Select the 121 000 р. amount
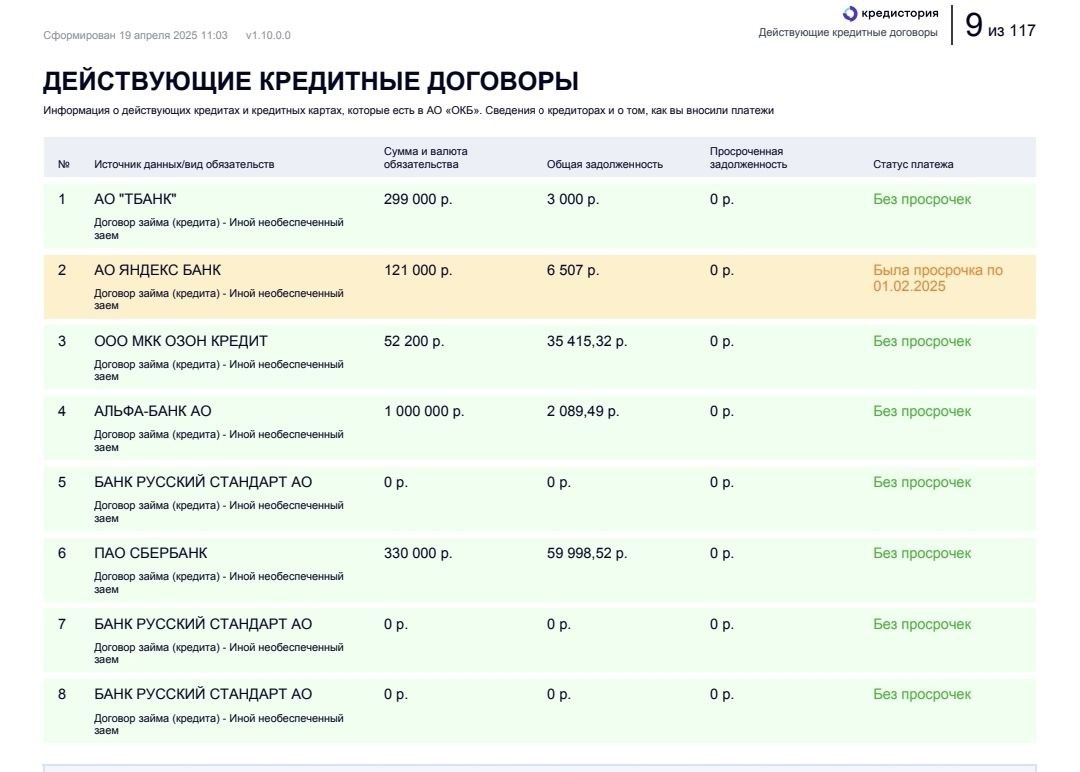The image size is (1080, 772). pos(417,270)
